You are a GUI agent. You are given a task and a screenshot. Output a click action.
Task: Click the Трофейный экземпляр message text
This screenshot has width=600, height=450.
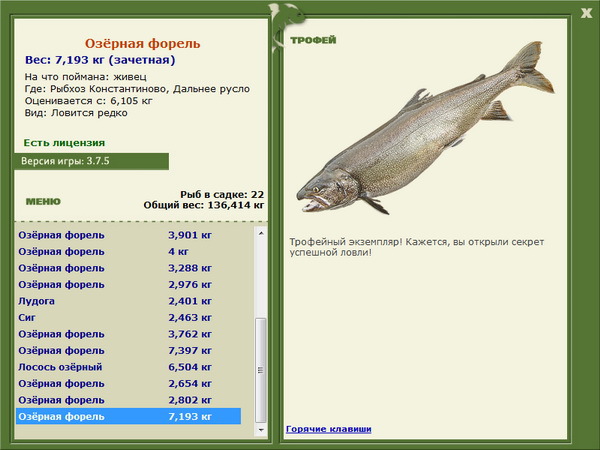[417, 247]
